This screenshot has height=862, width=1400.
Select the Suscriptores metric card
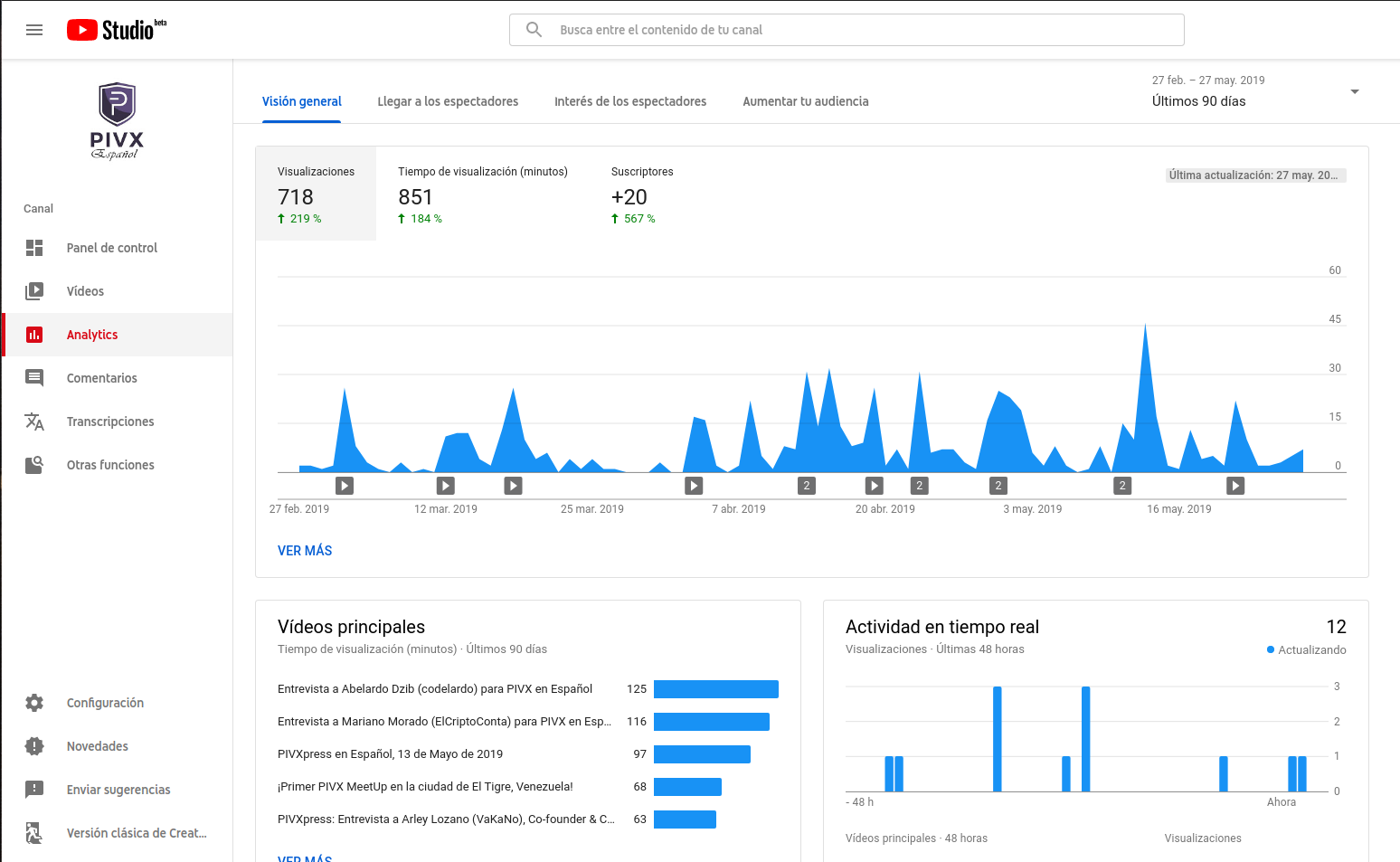642,194
